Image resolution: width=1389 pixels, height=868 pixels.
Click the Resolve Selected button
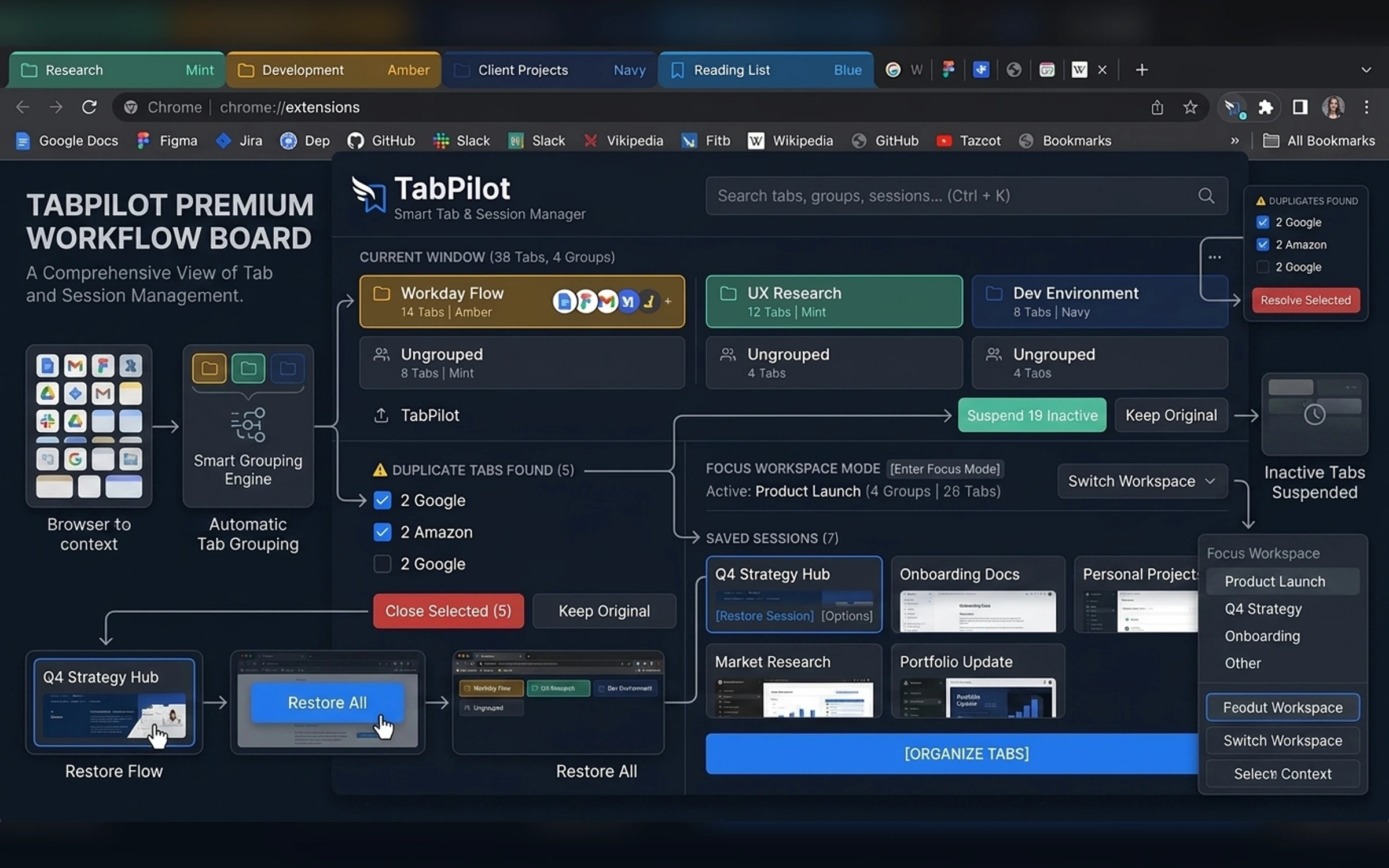point(1306,300)
